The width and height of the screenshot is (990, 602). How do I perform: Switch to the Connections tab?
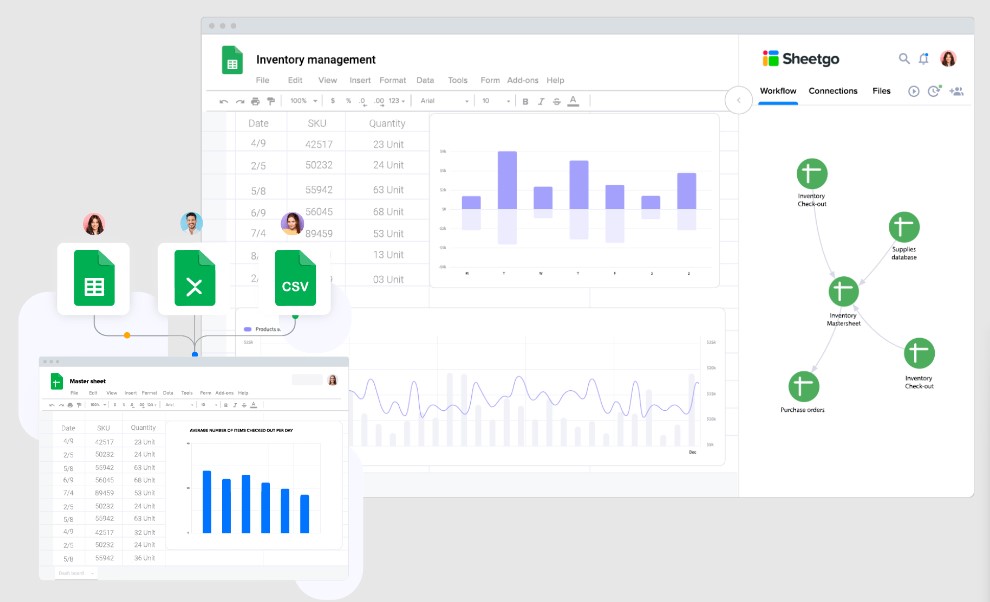point(833,91)
